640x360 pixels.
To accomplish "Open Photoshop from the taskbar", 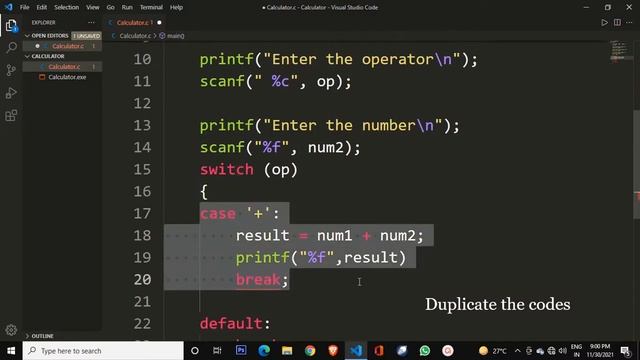I will pos(241,350).
